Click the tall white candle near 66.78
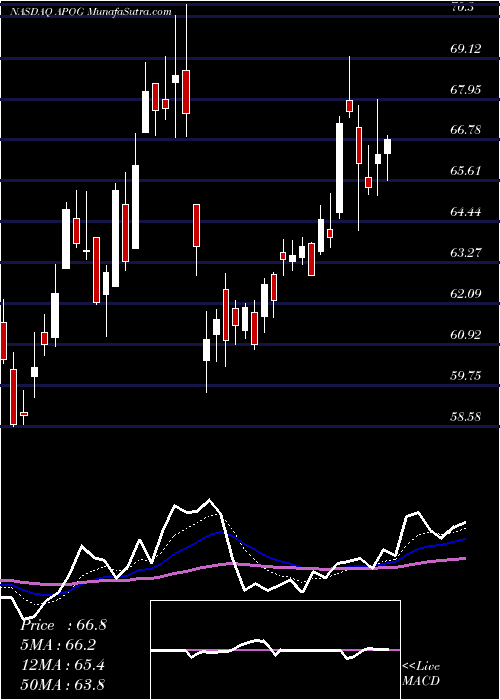500x700 pixels. (340, 168)
